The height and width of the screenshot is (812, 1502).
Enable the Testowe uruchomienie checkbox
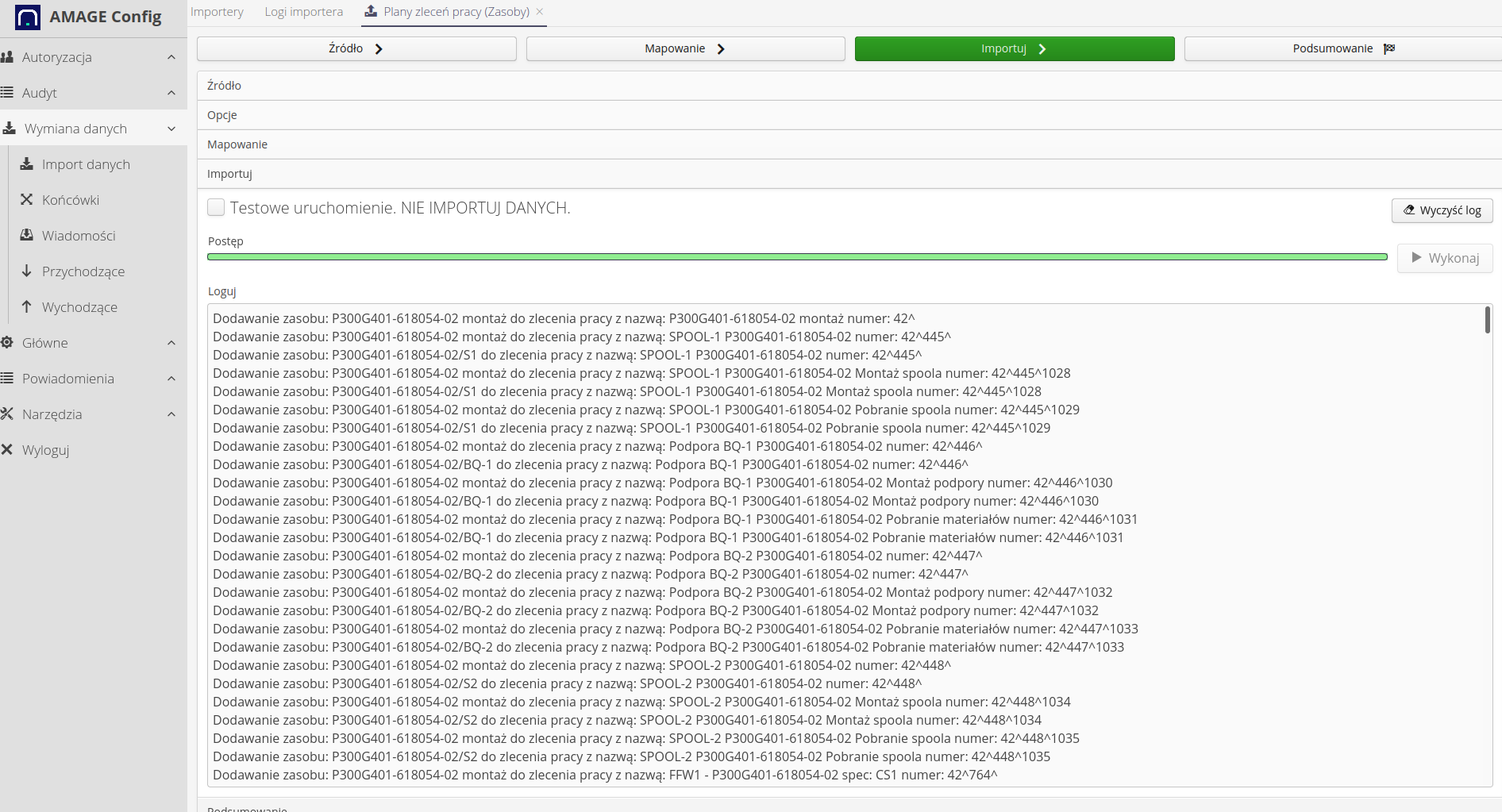216,208
